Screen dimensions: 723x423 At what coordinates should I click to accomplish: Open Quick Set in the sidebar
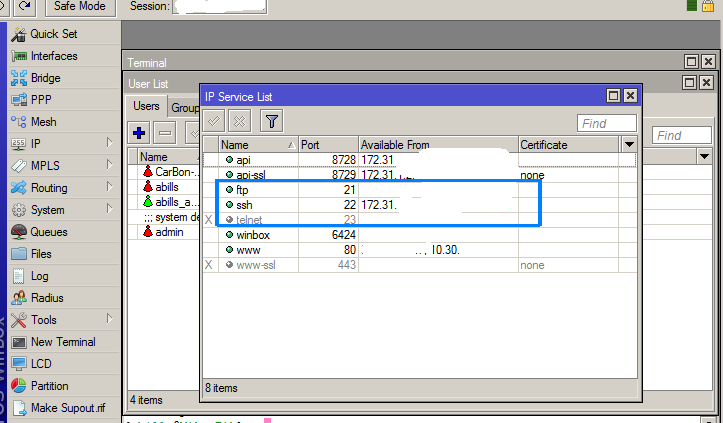point(56,34)
